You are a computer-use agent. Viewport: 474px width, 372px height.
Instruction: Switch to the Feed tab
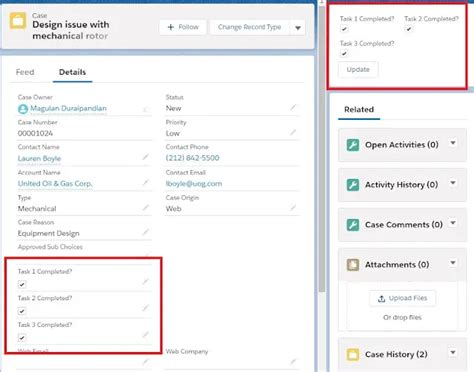point(25,72)
